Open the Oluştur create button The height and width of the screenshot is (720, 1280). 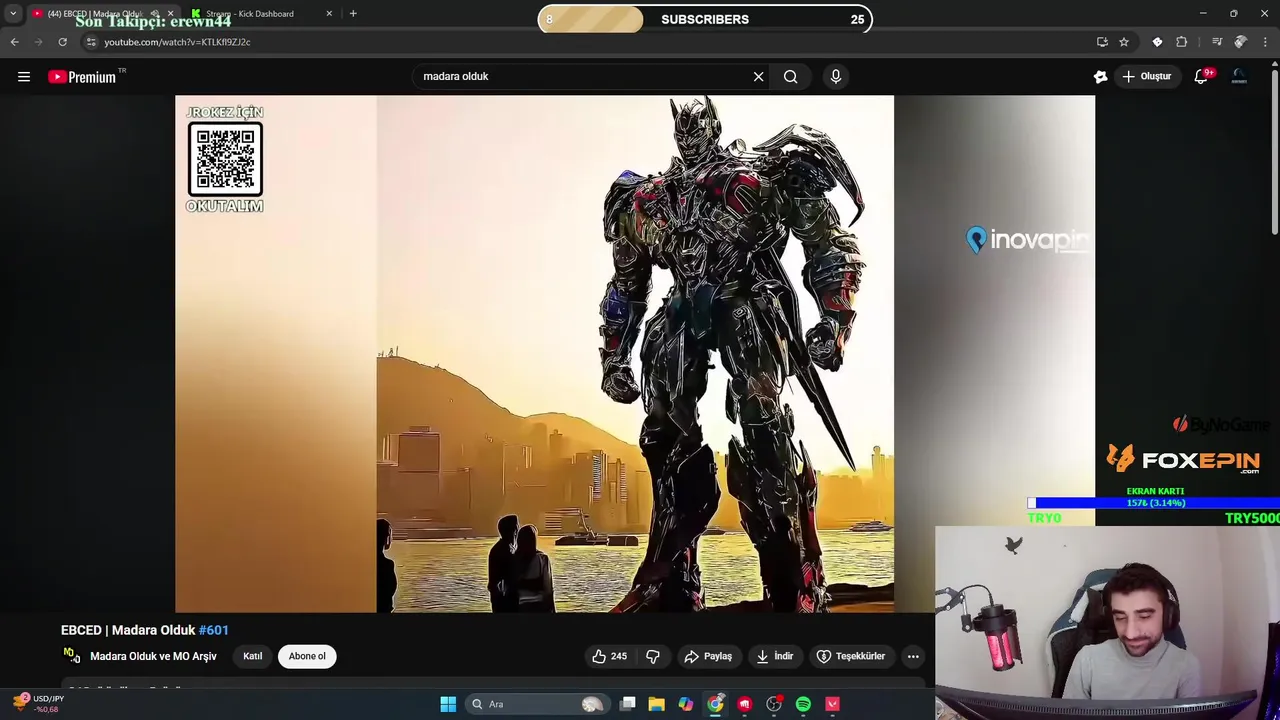tap(1146, 77)
